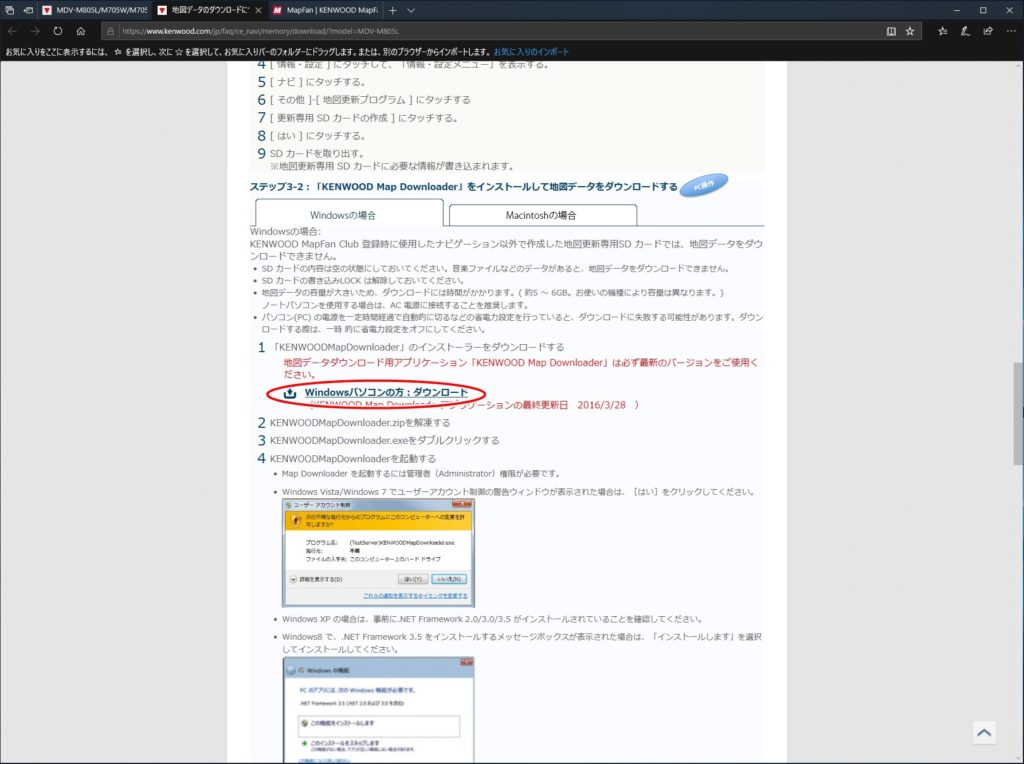
Task: Open a new tab with the plus button
Action: click(392, 10)
